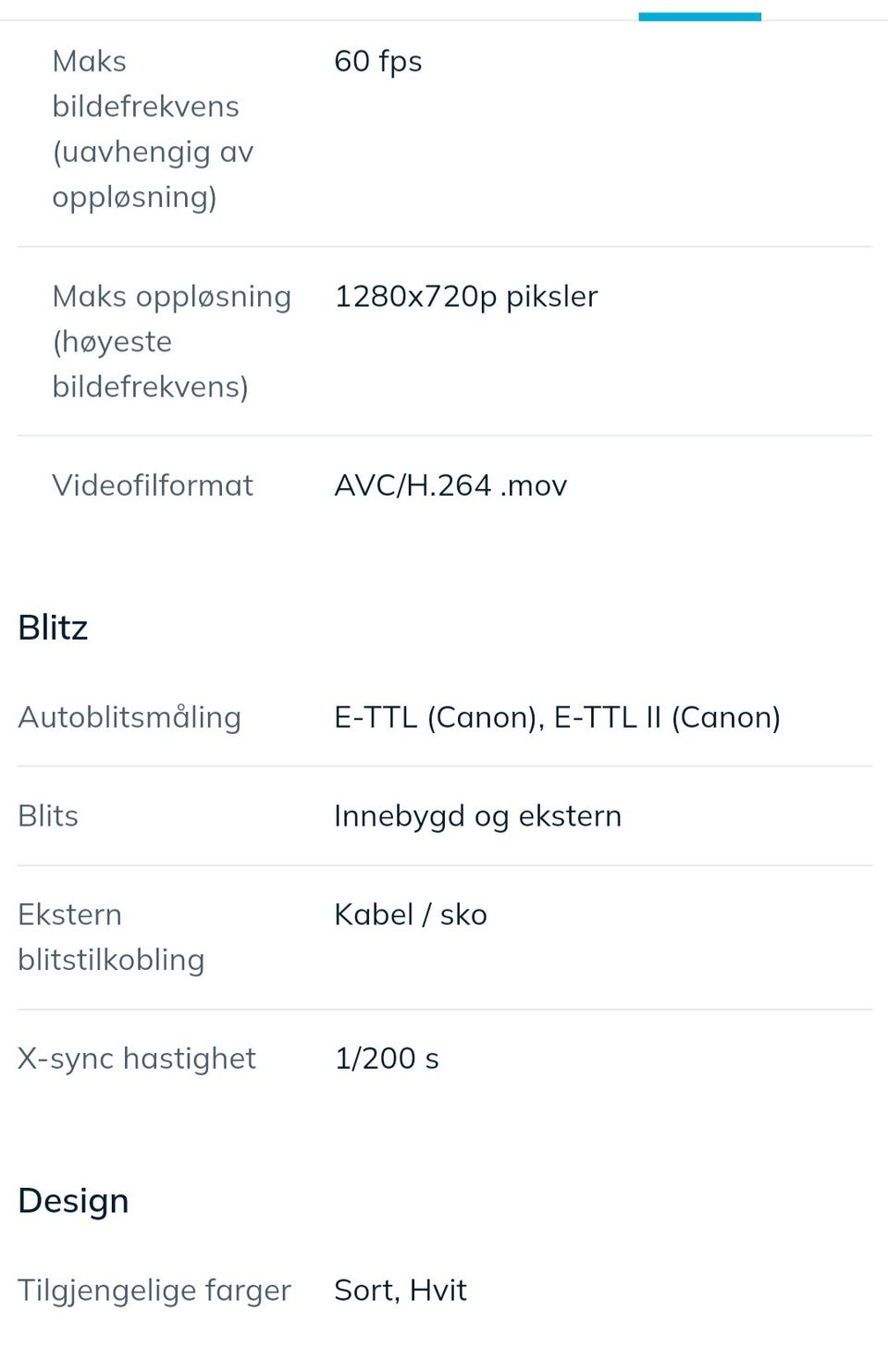Image resolution: width=888 pixels, height=1372 pixels.
Task: Select the 1280x720p piksler value
Action: [465, 296]
